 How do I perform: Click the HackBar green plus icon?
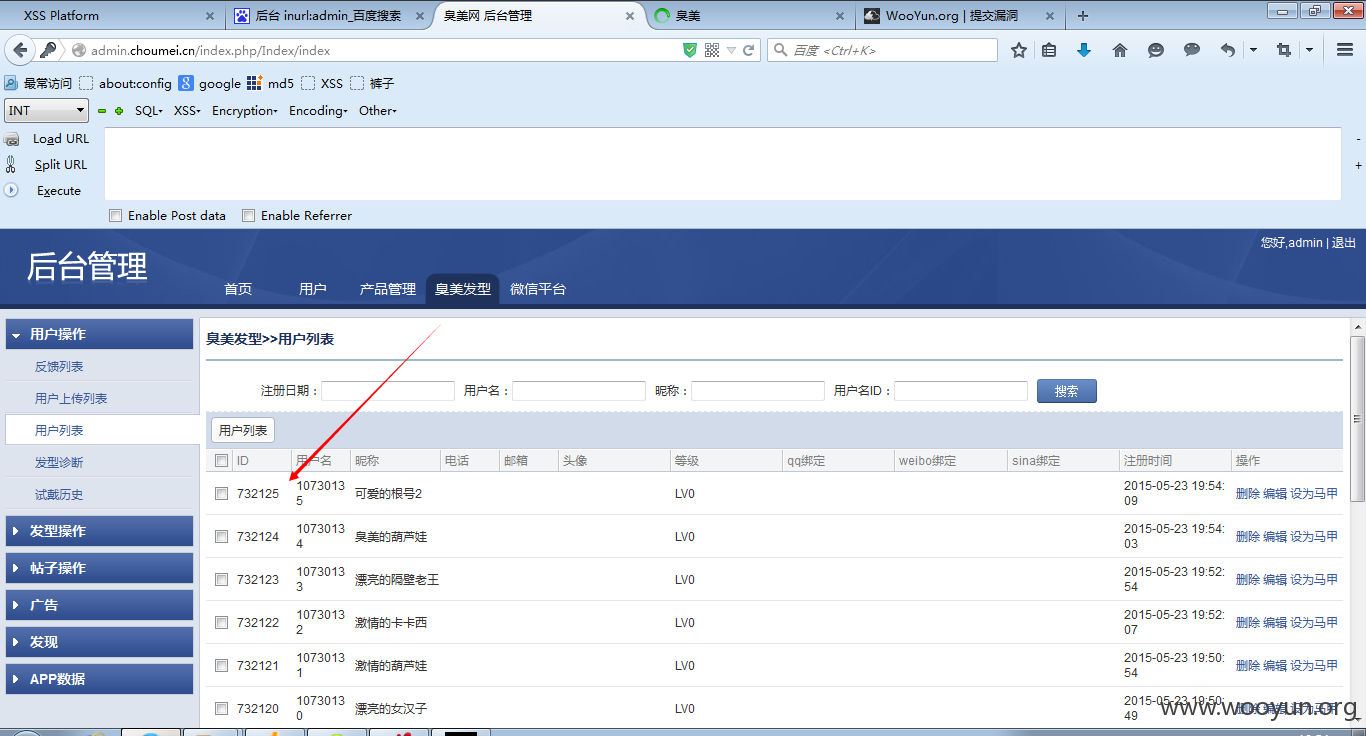pyautogui.click(x=119, y=111)
